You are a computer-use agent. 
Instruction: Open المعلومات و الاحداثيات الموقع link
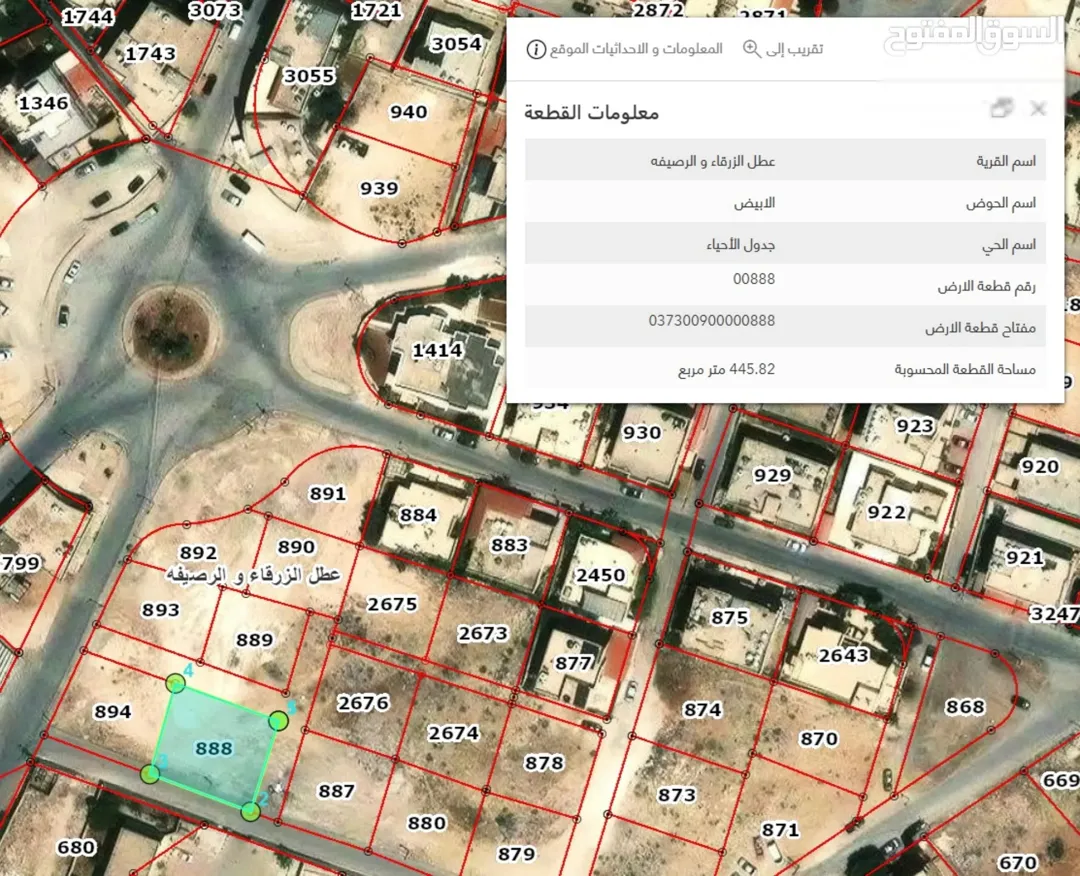pyautogui.click(x=636, y=49)
